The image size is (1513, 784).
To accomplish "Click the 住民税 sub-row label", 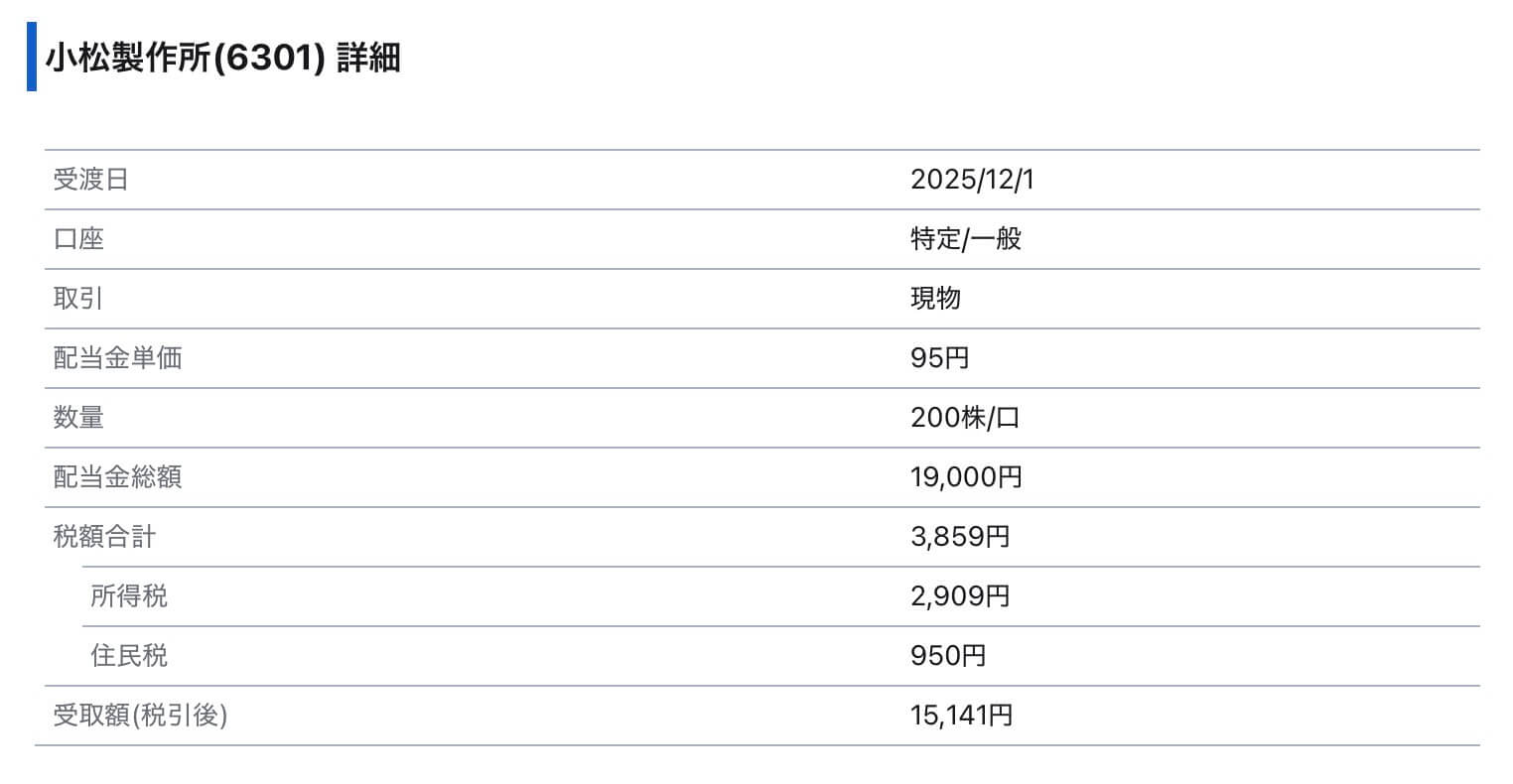I will click(129, 656).
